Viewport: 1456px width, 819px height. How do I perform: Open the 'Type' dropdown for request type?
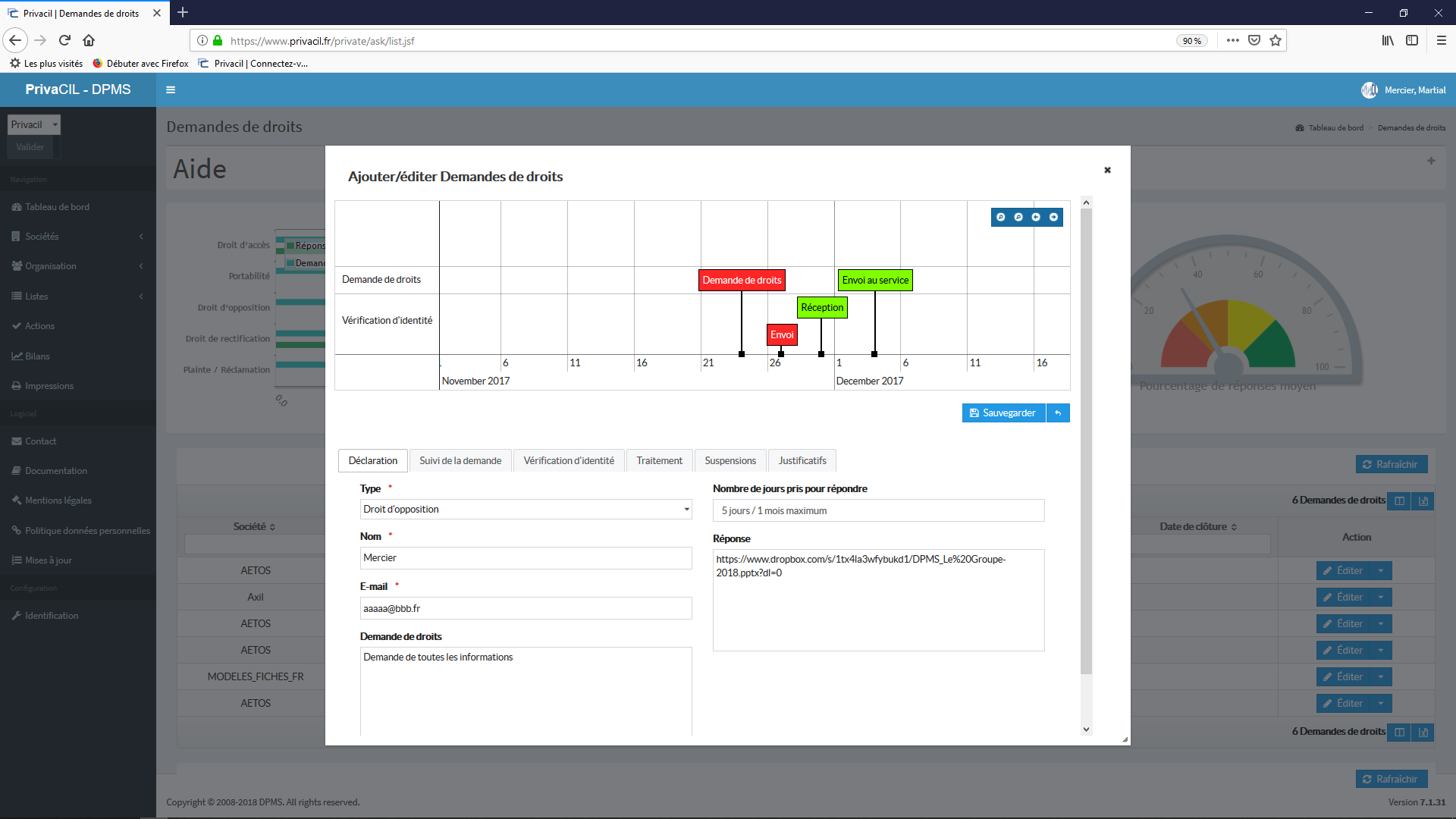(524, 509)
